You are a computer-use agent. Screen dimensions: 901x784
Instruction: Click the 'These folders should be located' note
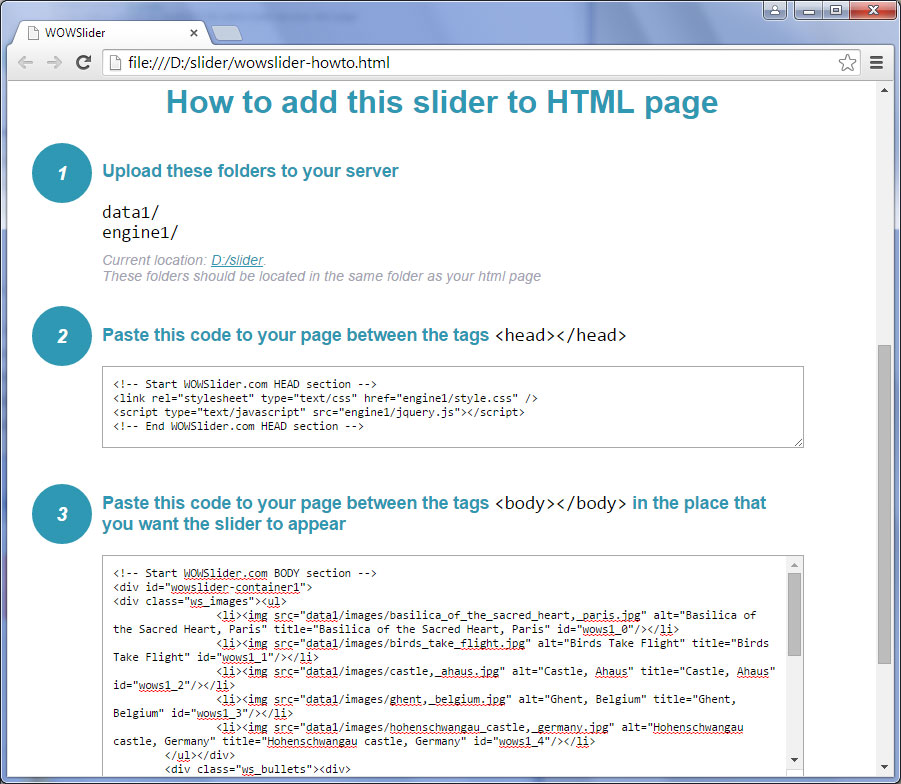322,276
